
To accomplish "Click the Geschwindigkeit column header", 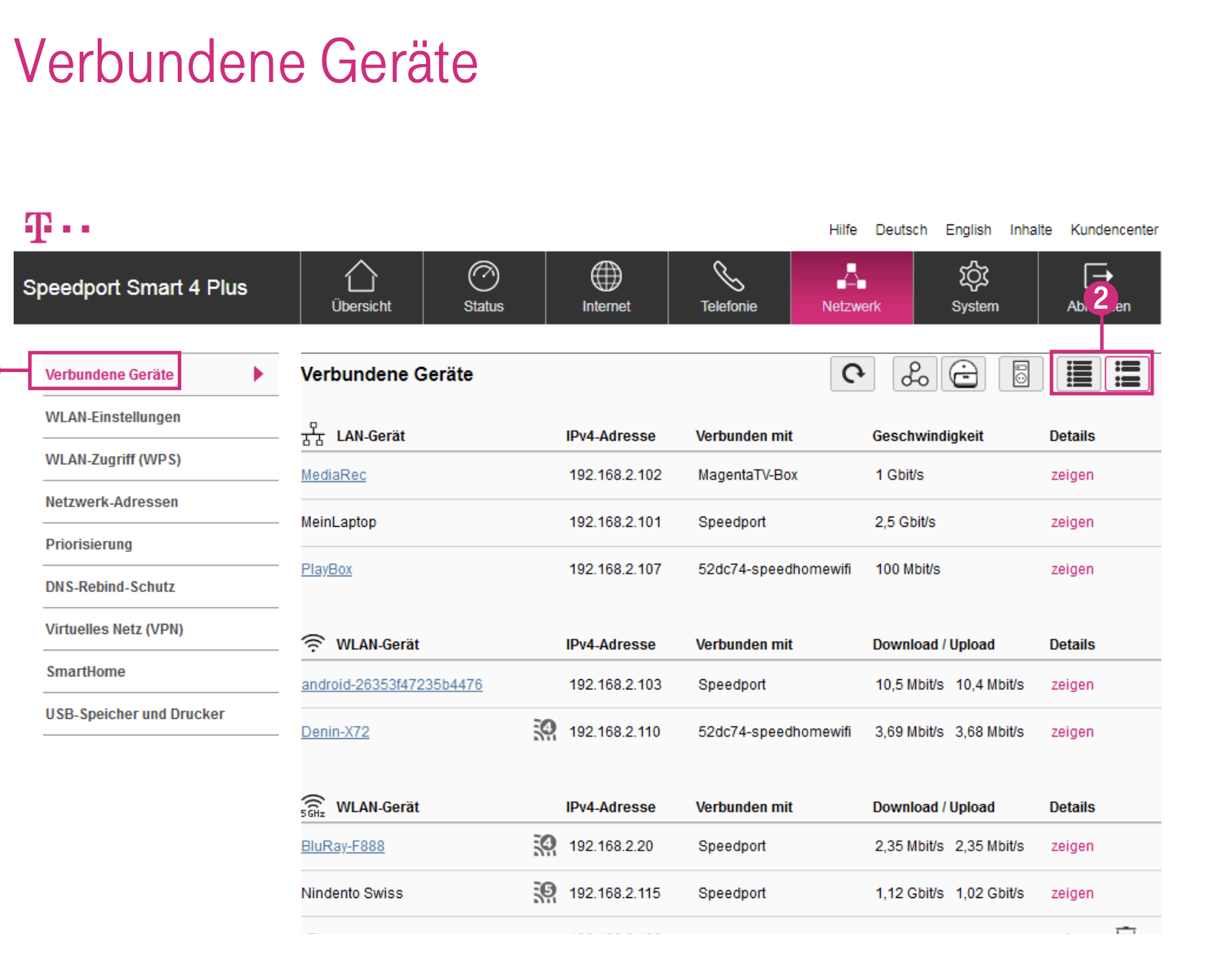I will click(928, 435).
